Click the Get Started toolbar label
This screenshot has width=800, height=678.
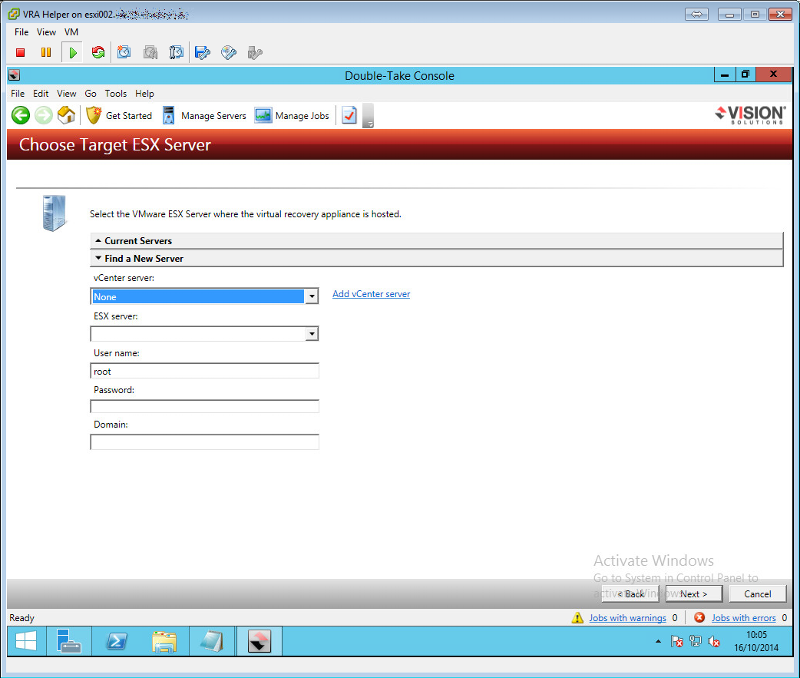point(129,116)
